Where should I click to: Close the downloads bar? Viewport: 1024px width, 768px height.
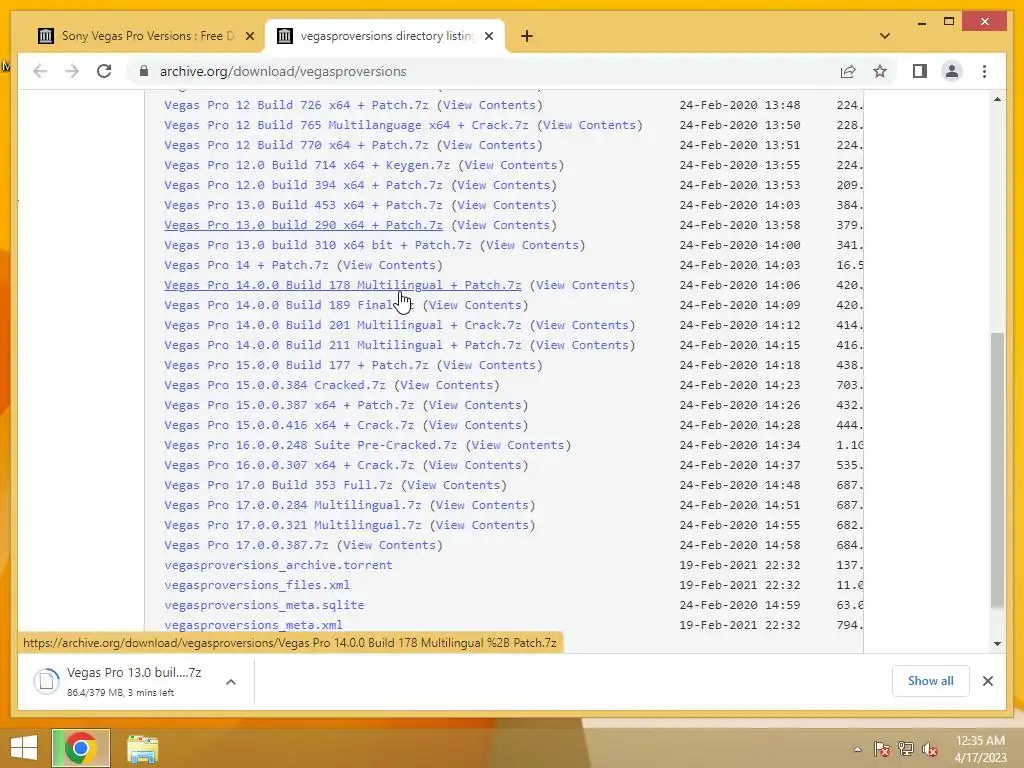pyautogui.click(x=988, y=681)
